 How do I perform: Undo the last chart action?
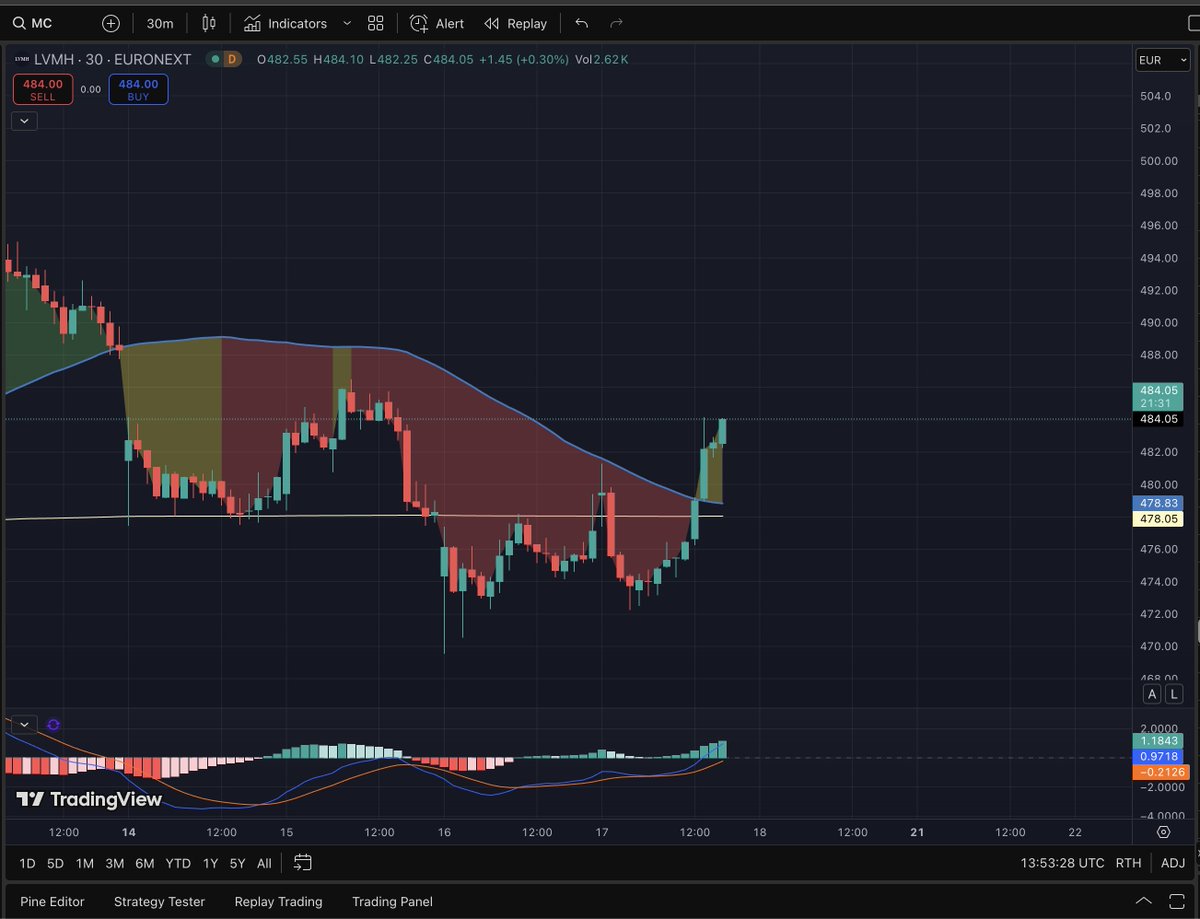582,23
